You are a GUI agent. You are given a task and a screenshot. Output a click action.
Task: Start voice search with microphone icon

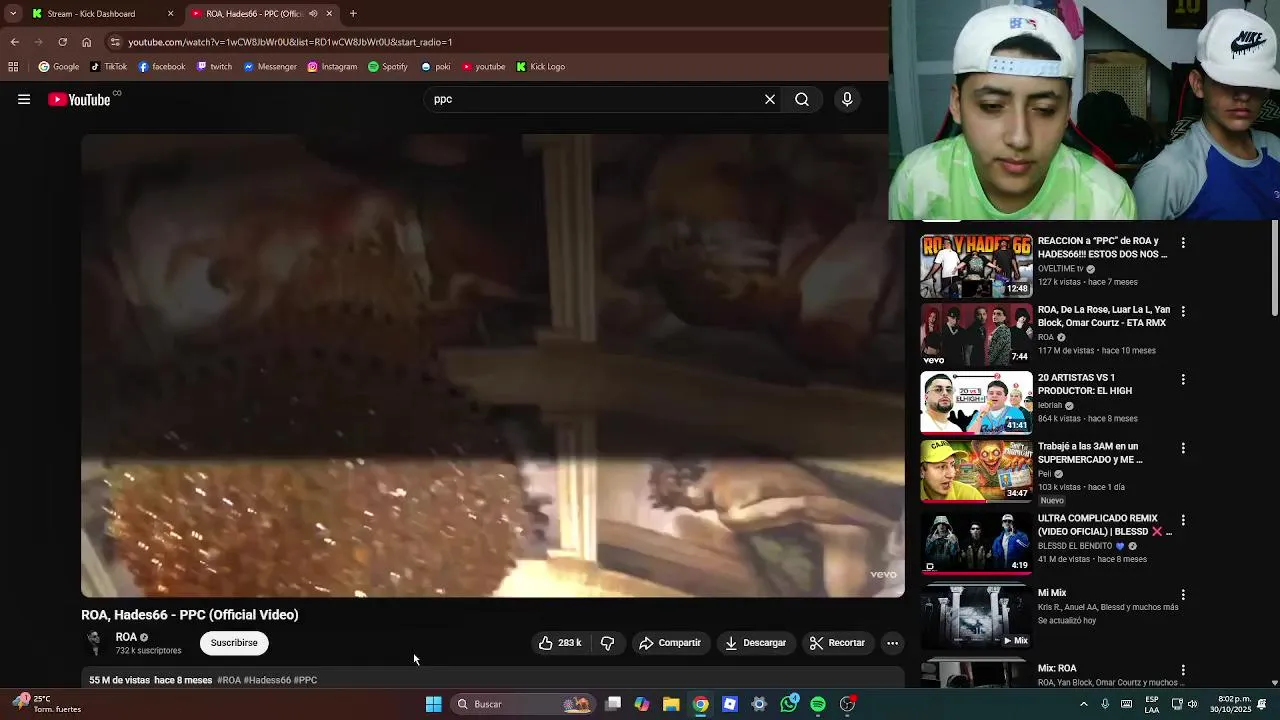(x=847, y=99)
